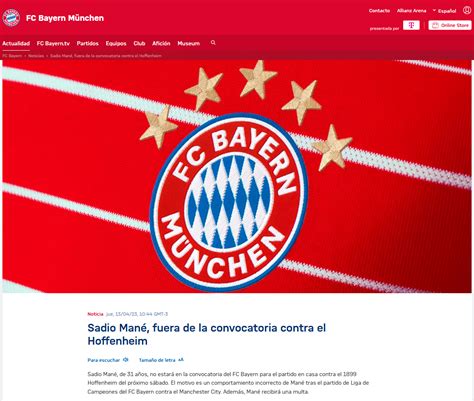Follow the Contacto link in top bar
The image size is (474, 401).
pyautogui.click(x=379, y=11)
